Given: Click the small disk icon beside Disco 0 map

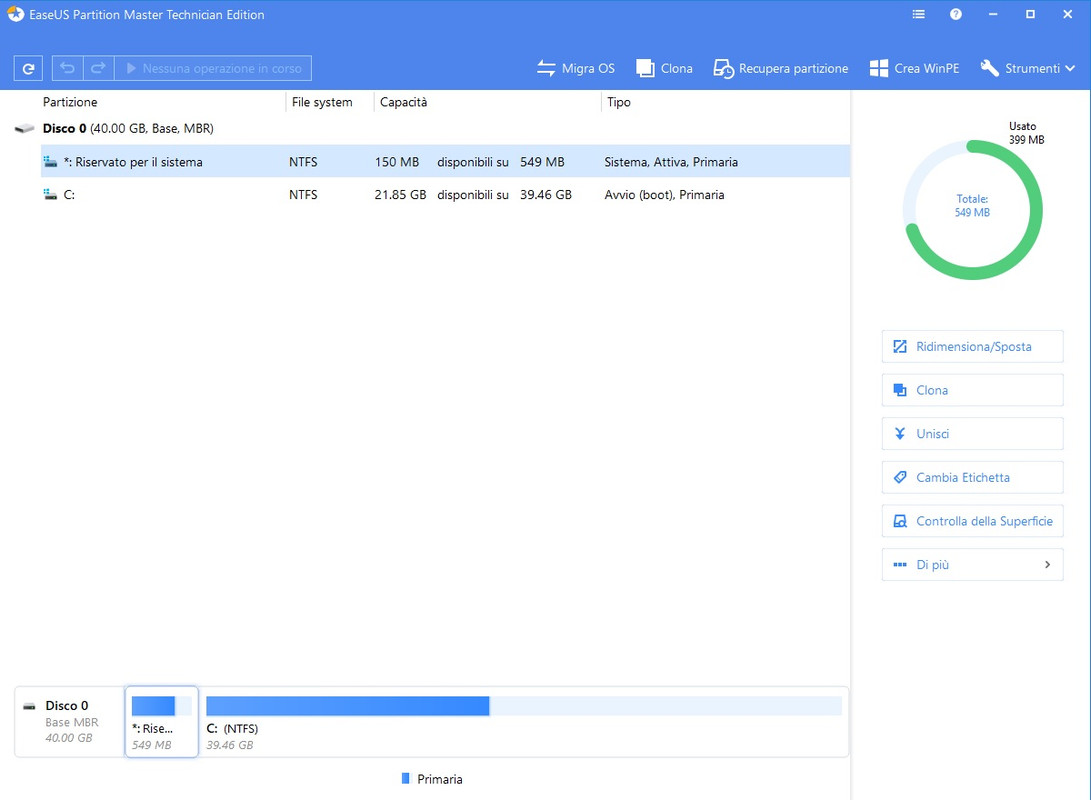Looking at the screenshot, I should [x=29, y=706].
